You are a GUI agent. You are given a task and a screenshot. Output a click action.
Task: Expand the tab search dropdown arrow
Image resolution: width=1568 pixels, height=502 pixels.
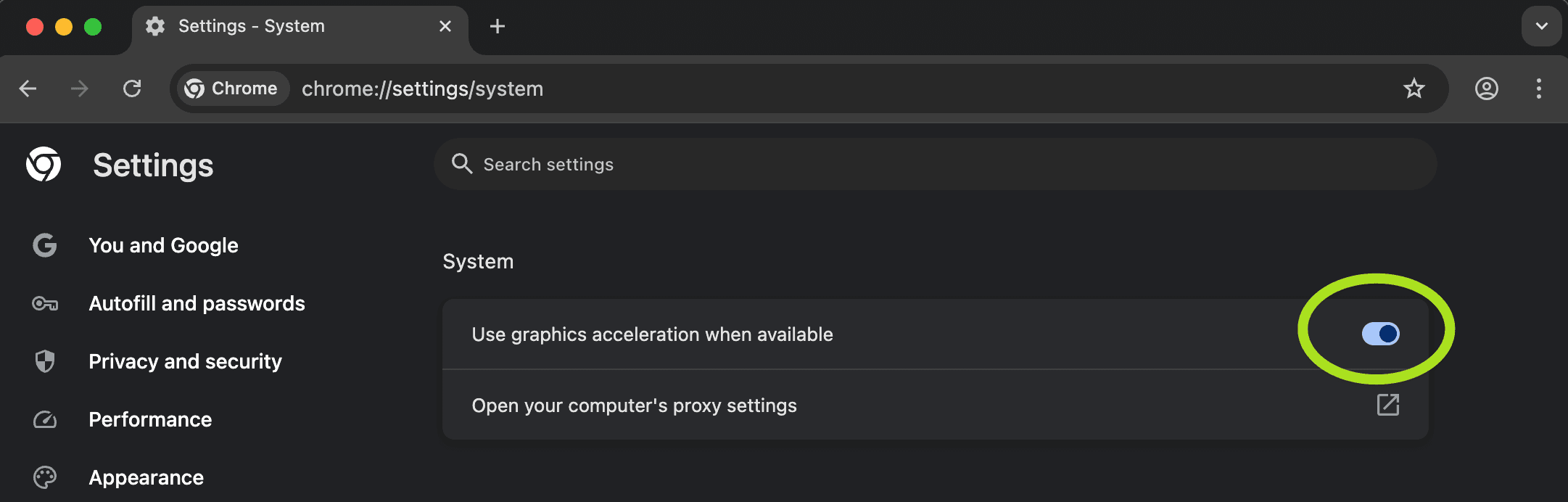click(1541, 26)
